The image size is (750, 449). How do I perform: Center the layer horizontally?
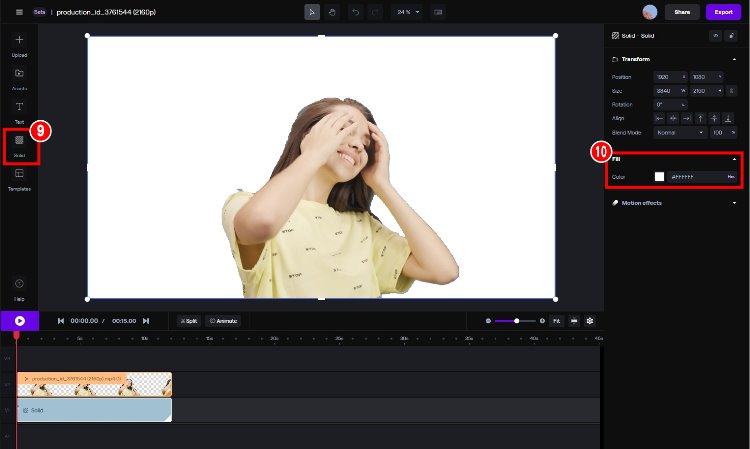click(673, 118)
